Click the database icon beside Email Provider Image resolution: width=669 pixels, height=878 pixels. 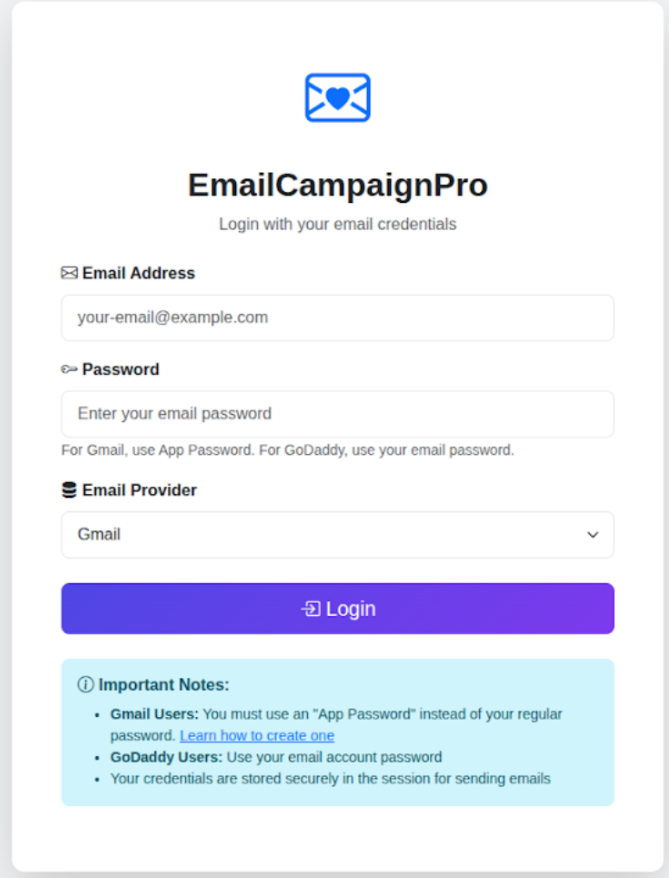pos(69,490)
